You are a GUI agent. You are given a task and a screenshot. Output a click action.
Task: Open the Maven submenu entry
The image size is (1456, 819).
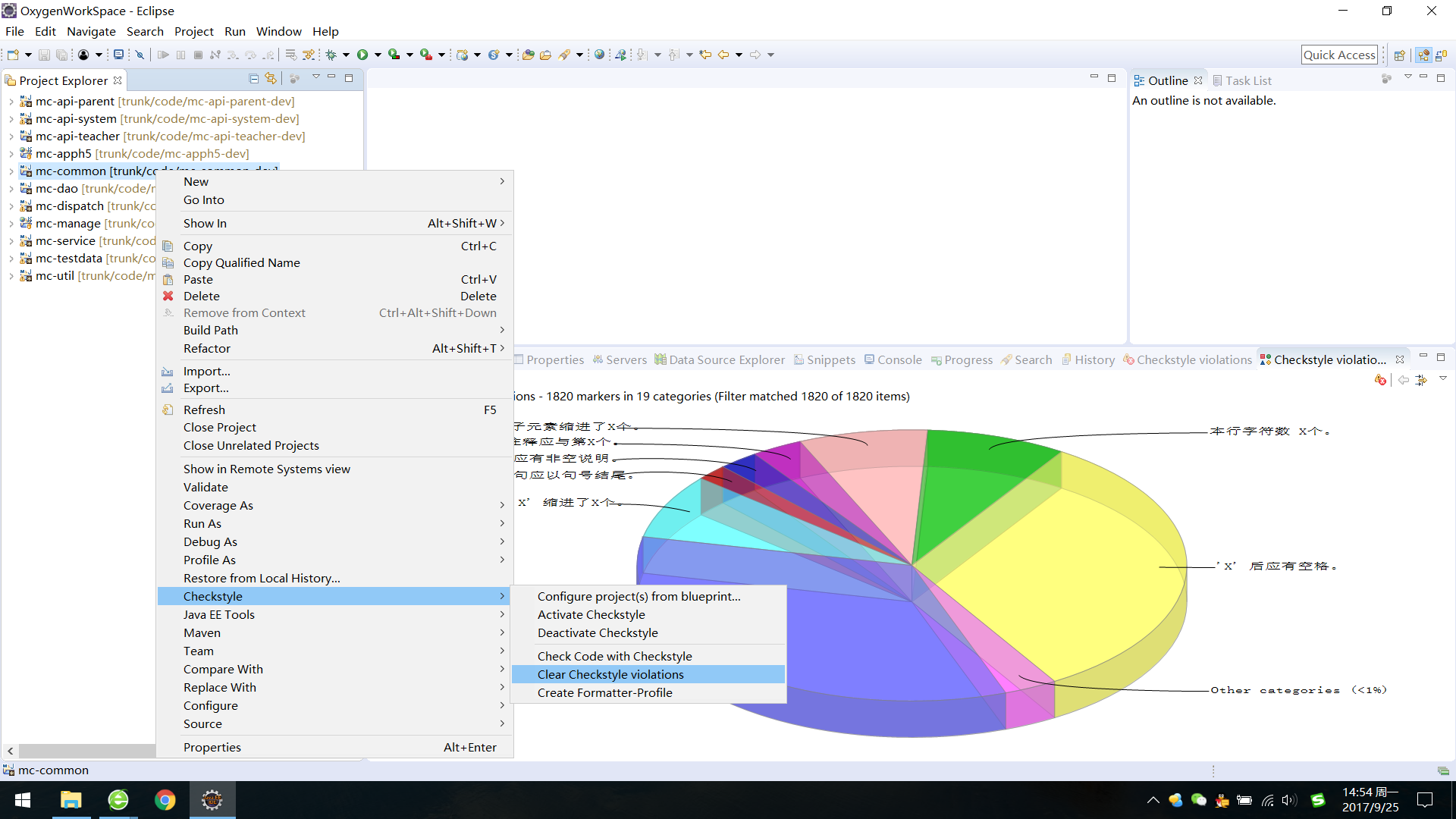point(334,632)
